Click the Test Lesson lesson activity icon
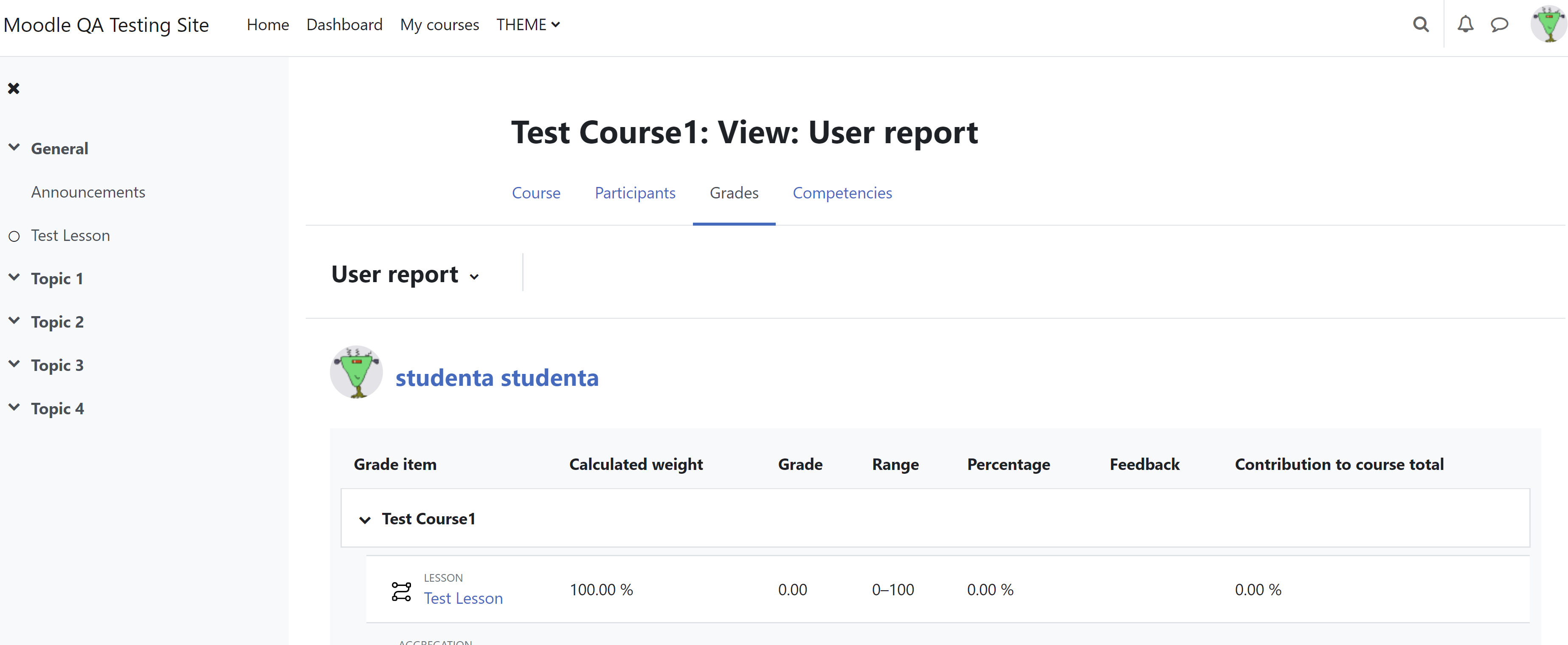The image size is (1568, 645). coord(401,591)
